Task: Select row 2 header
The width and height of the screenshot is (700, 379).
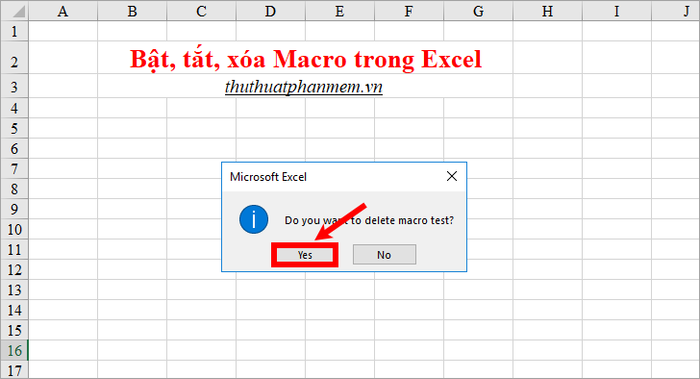Action: (14, 58)
